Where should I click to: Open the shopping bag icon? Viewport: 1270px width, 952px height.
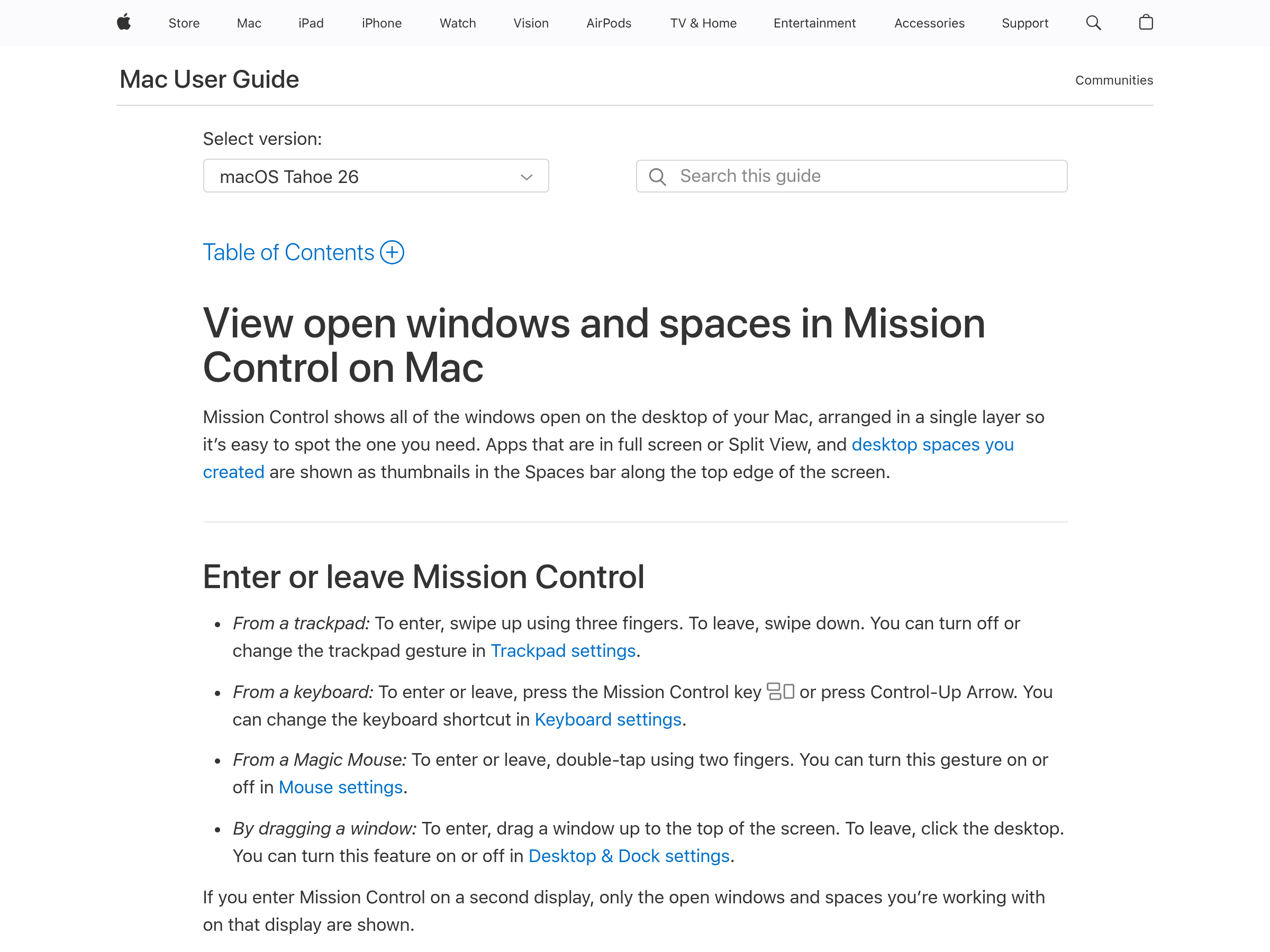pyautogui.click(x=1146, y=22)
